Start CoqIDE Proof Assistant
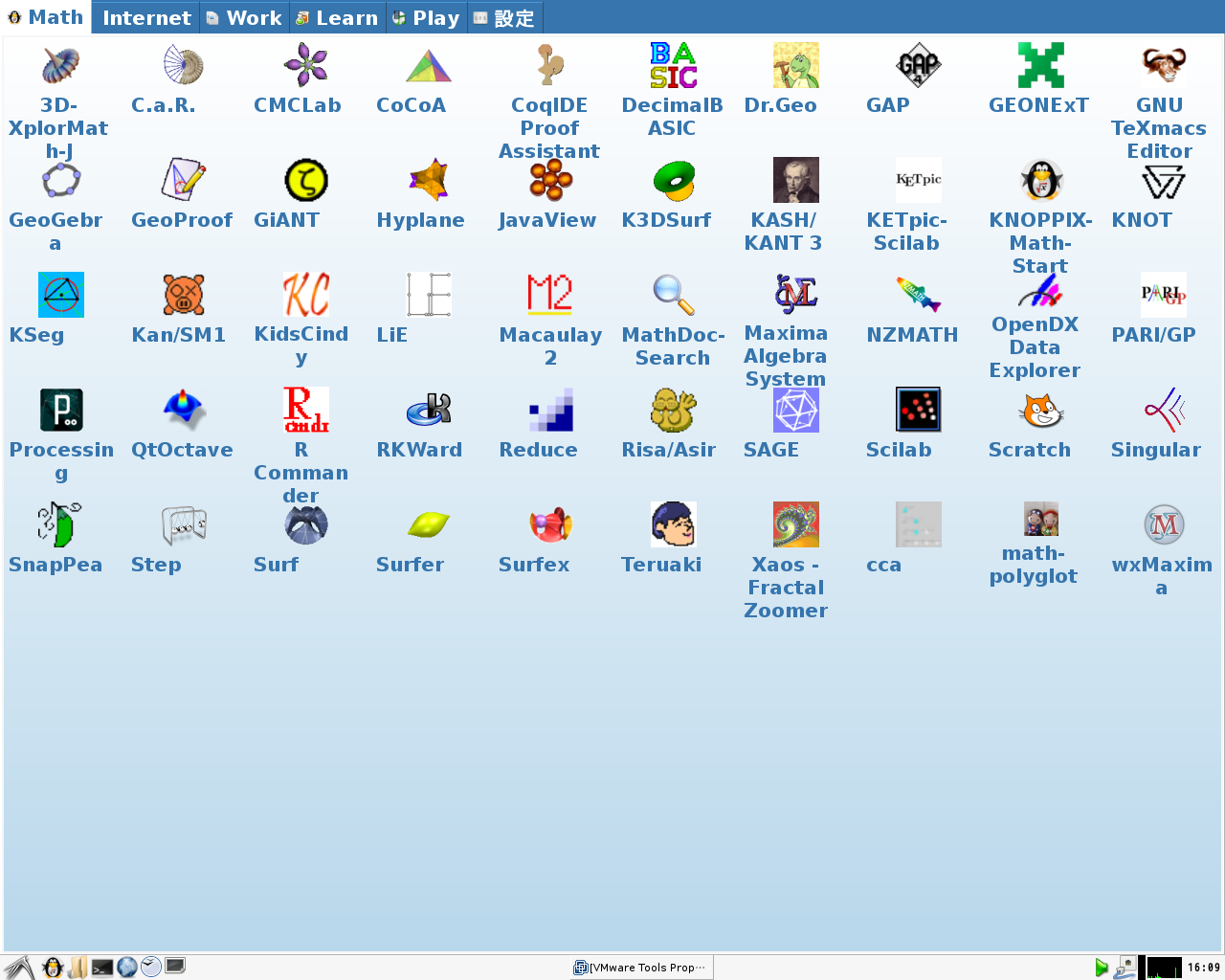 [551, 65]
